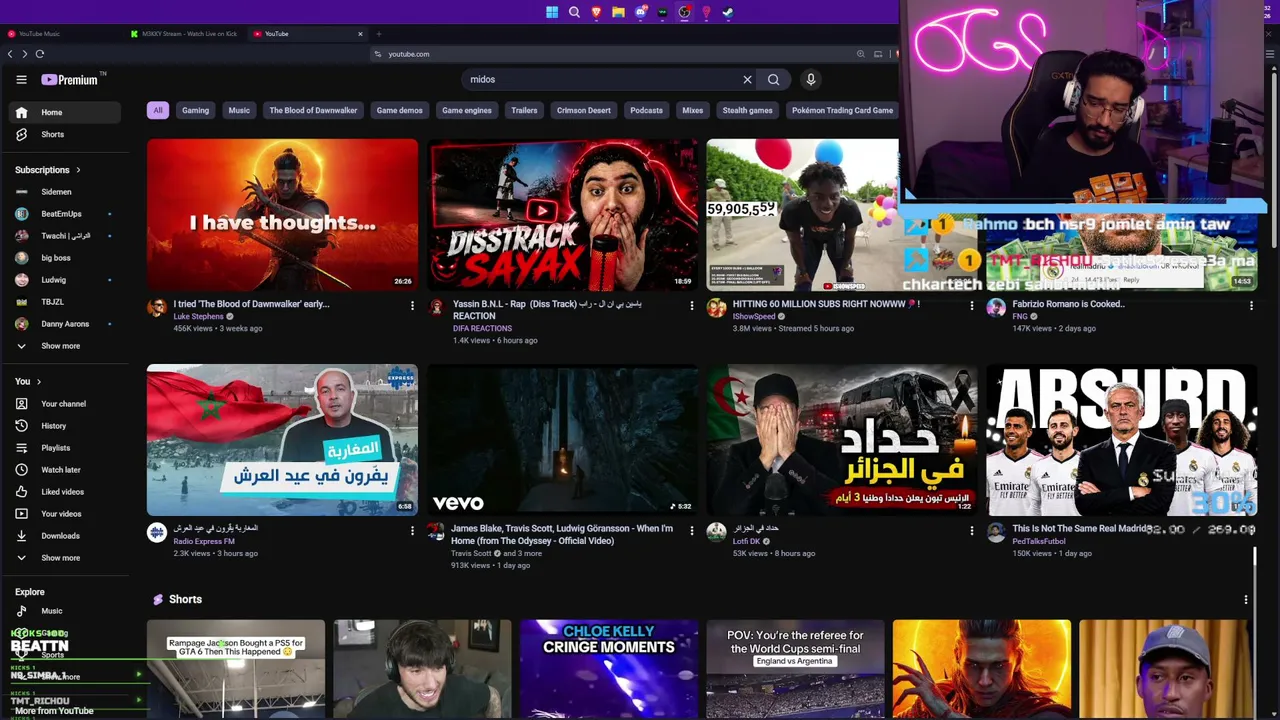Open History in the sidebar
This screenshot has height=720, width=1280.
64,426
